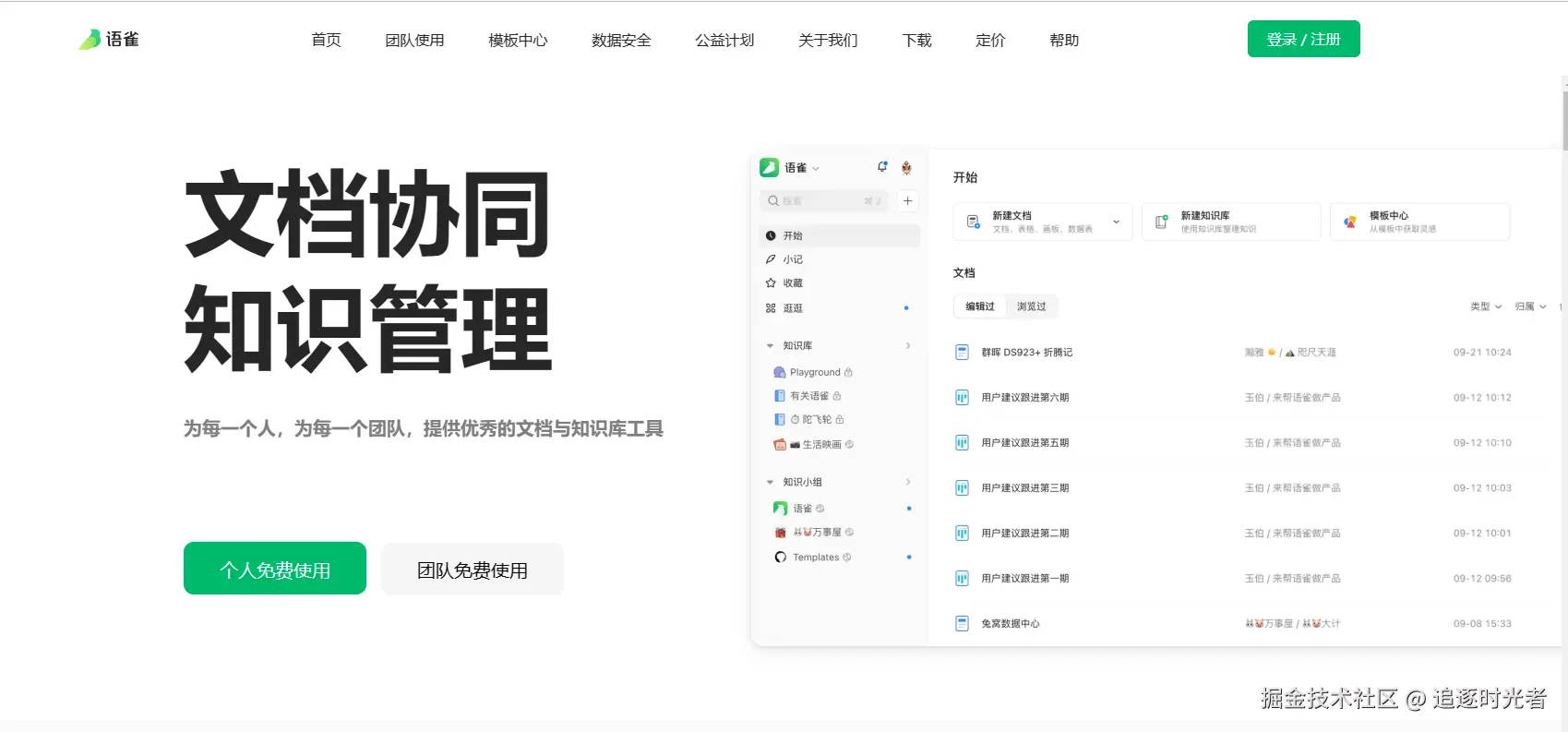The height and width of the screenshot is (732, 1568).
Task: Open the Playground knowledge base
Action: (812, 372)
